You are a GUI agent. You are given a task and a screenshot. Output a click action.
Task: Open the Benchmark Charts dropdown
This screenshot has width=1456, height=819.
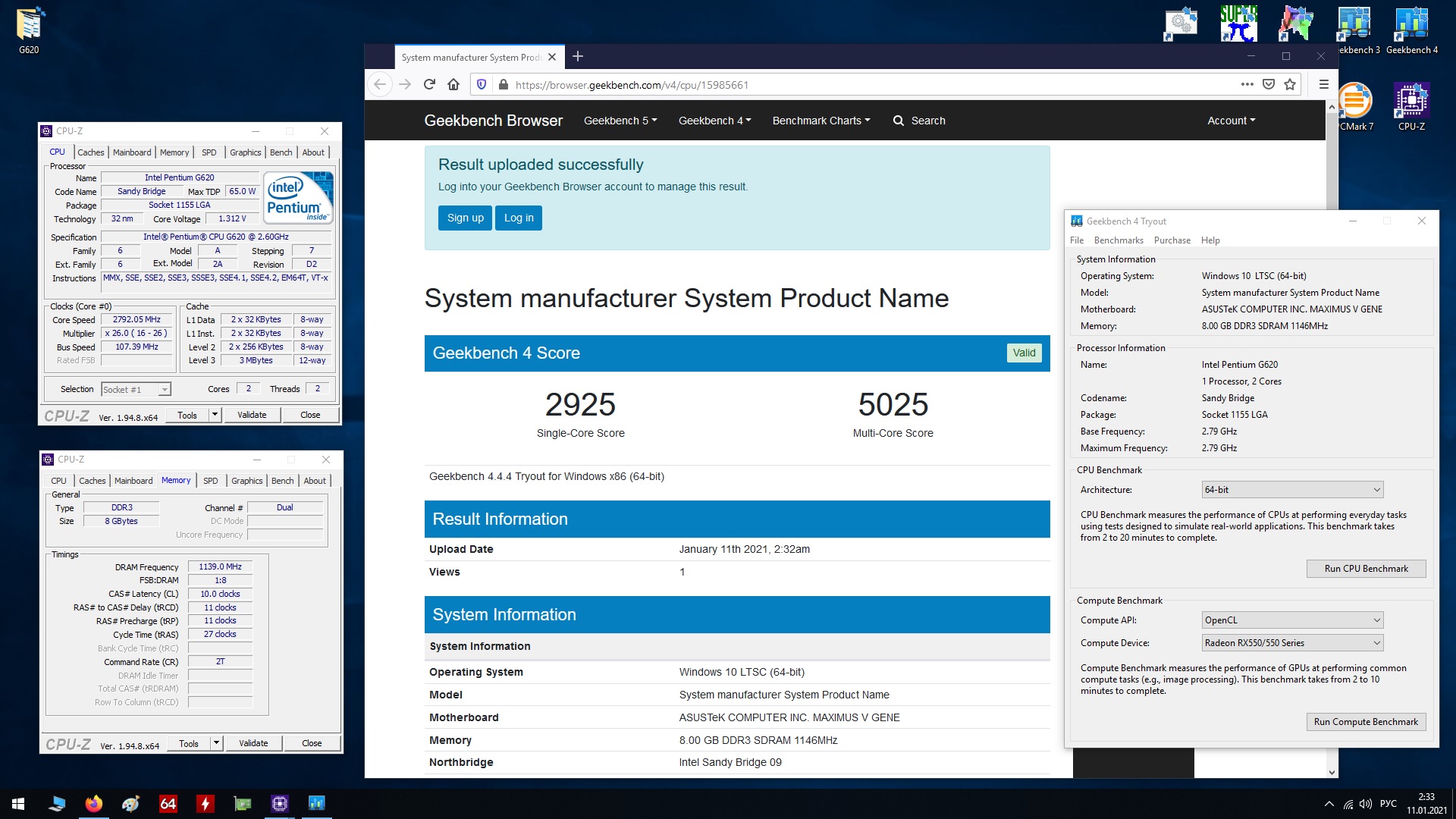(x=821, y=121)
